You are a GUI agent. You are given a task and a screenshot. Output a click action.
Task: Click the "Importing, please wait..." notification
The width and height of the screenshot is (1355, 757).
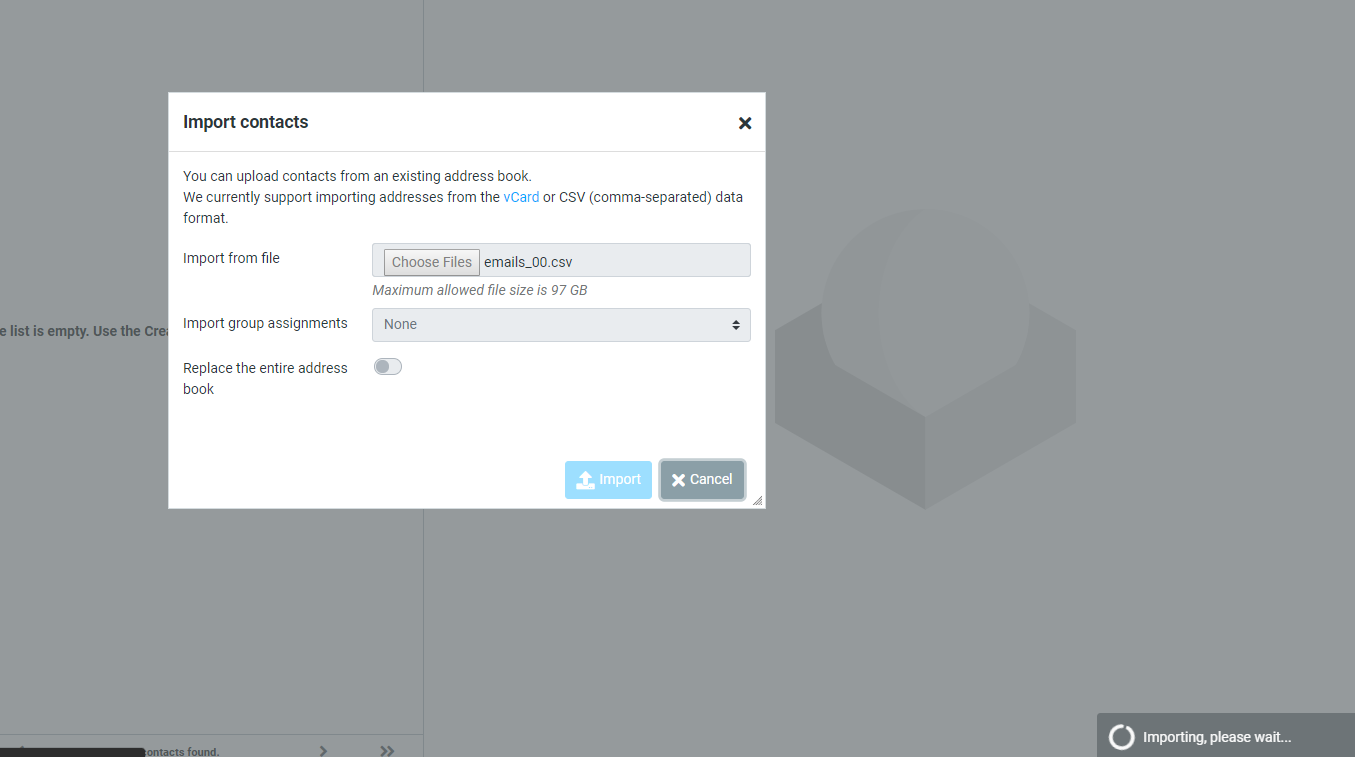click(x=1215, y=736)
